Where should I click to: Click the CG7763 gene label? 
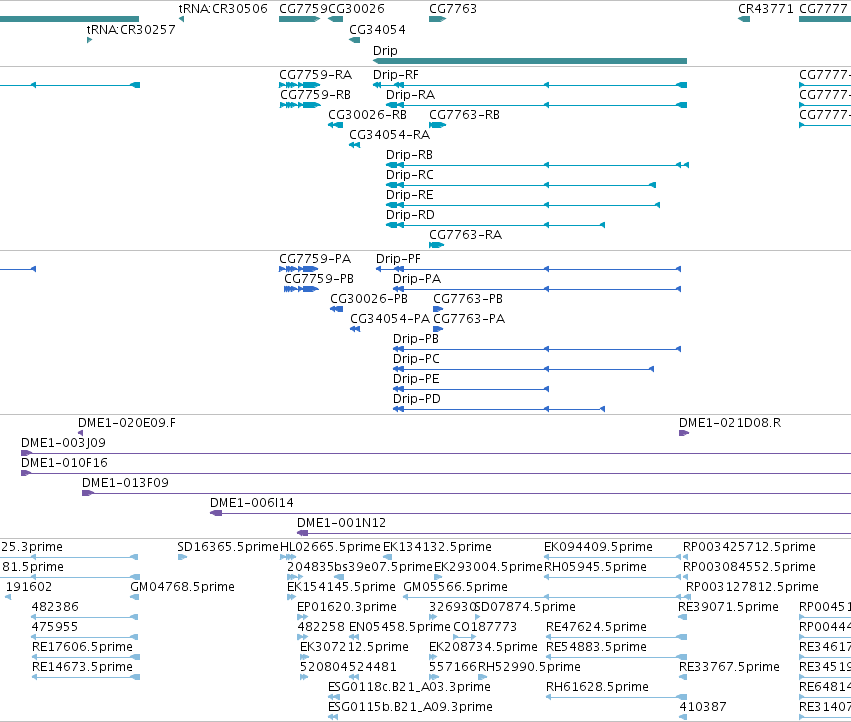coord(453,9)
